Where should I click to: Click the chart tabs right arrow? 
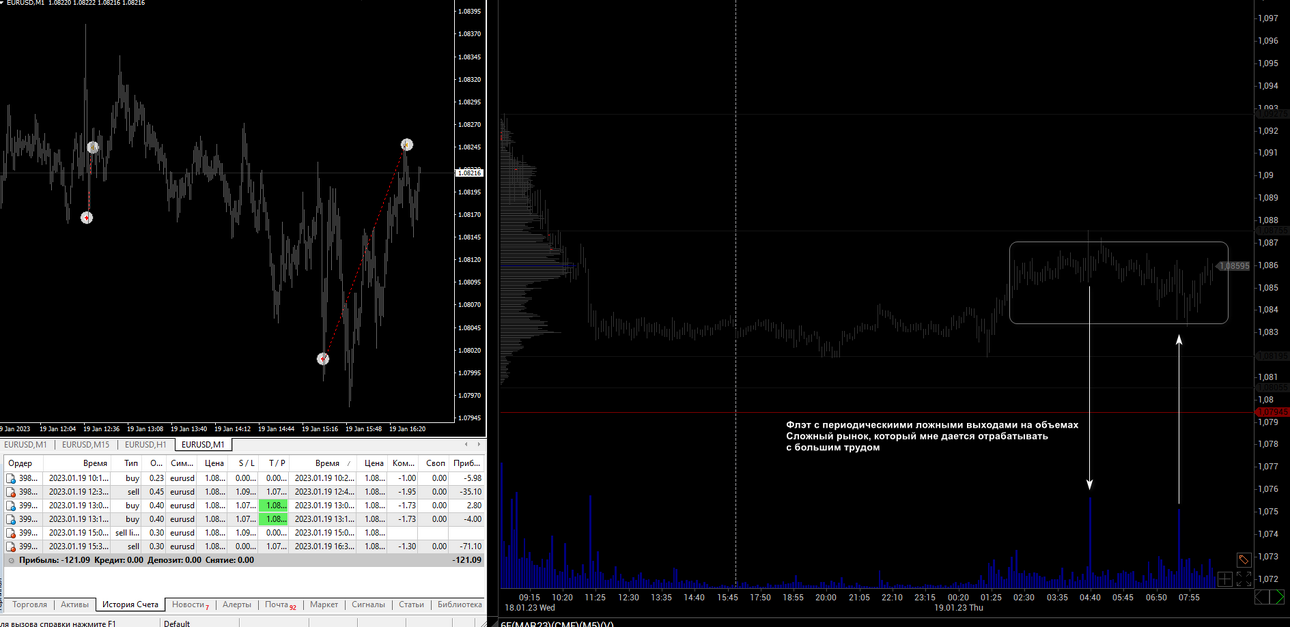point(478,444)
